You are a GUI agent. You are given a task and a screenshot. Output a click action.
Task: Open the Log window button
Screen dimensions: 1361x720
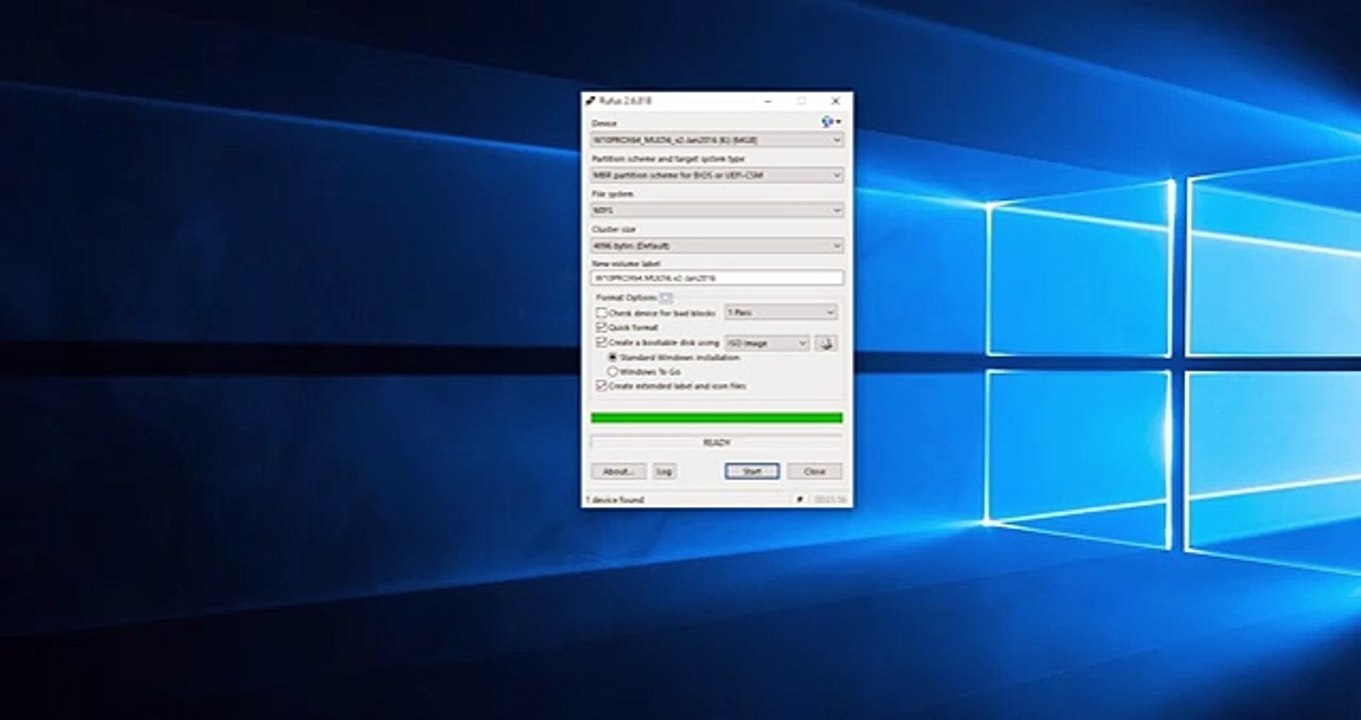(x=664, y=471)
